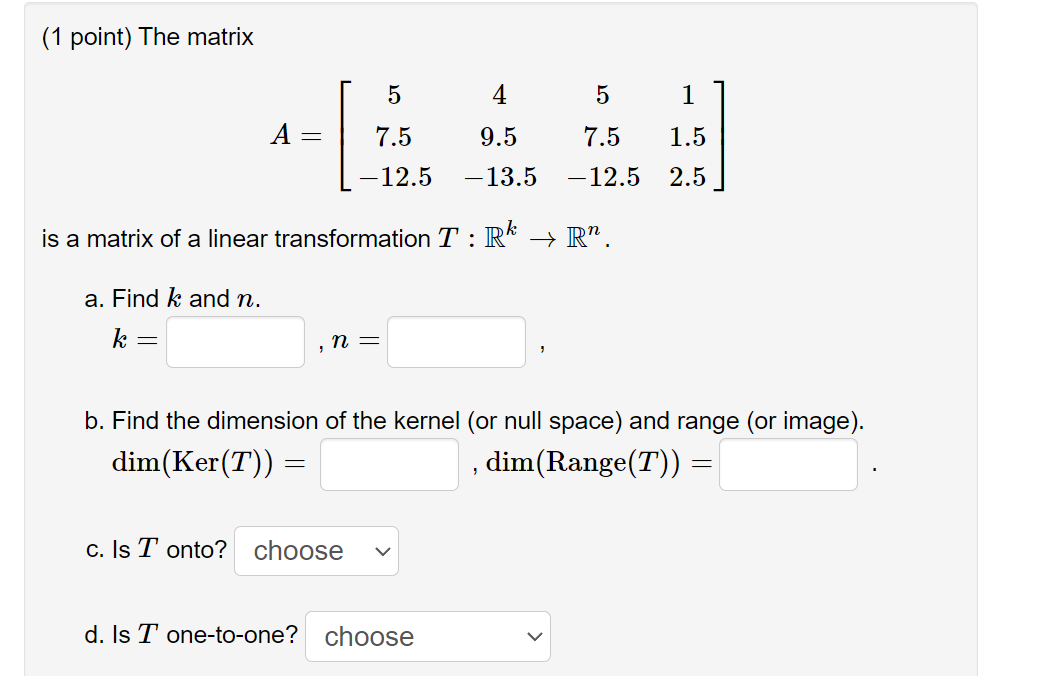
Task: Click the n value input field
Action: (456, 342)
